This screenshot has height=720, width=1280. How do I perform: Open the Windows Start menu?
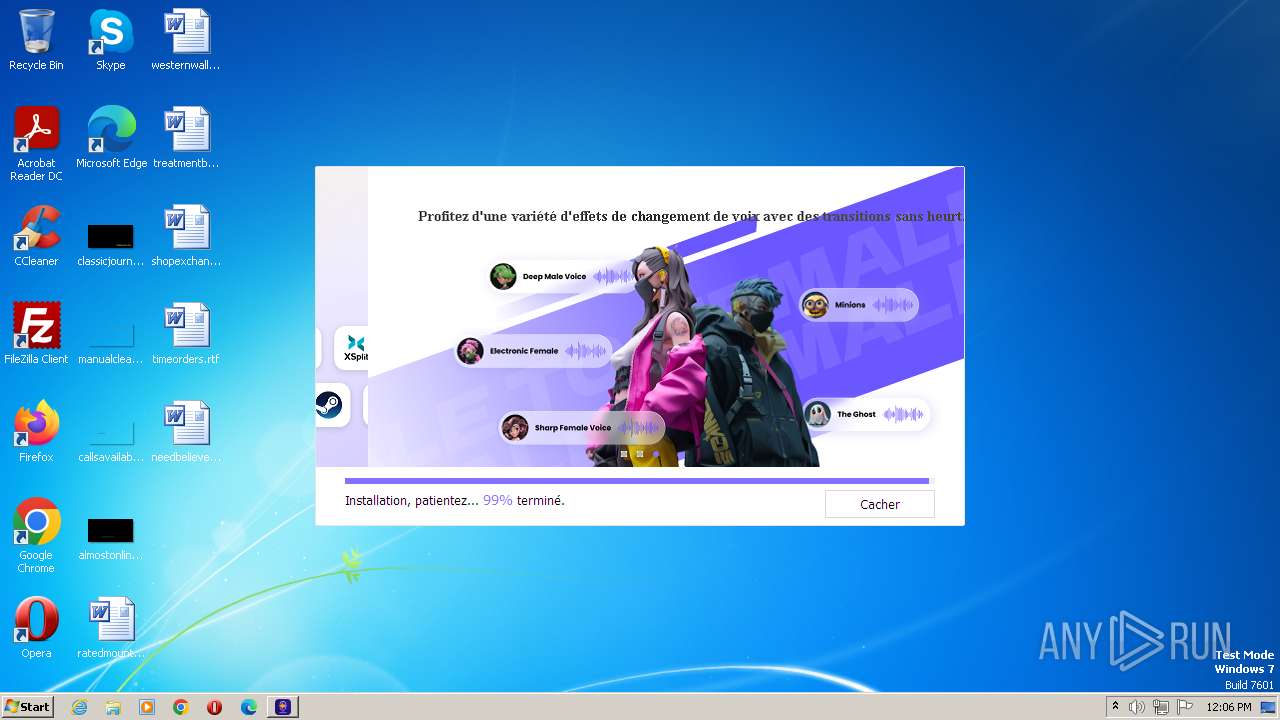click(x=28, y=706)
